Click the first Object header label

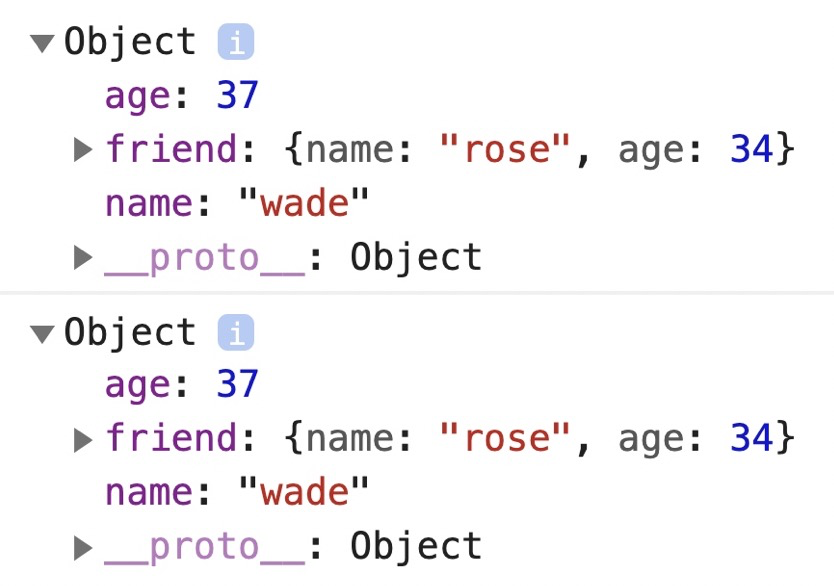click(130, 43)
